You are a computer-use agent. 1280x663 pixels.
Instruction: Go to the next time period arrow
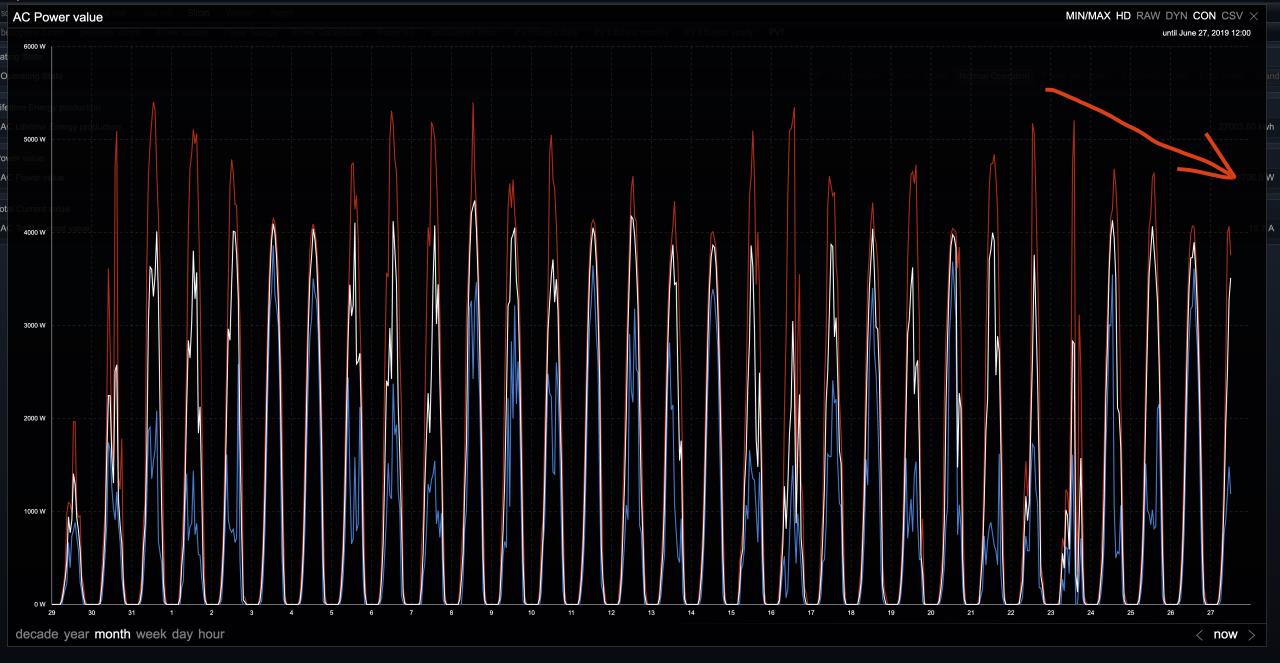[1251, 635]
